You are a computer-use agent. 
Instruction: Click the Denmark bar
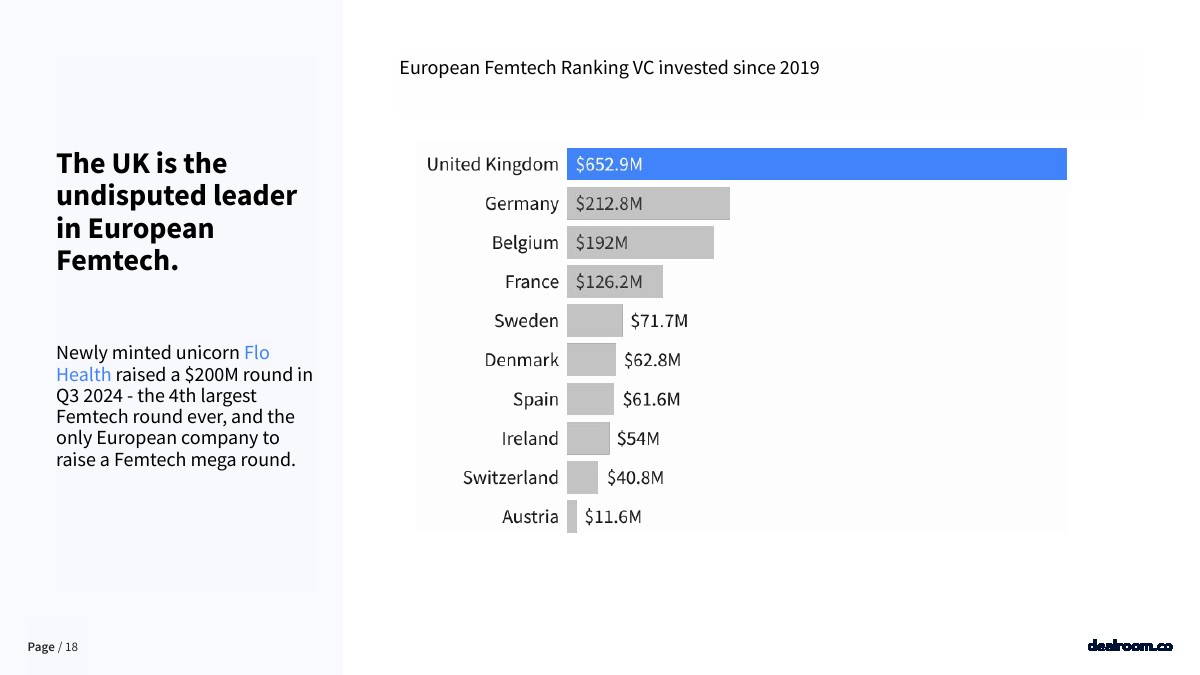[591, 360]
